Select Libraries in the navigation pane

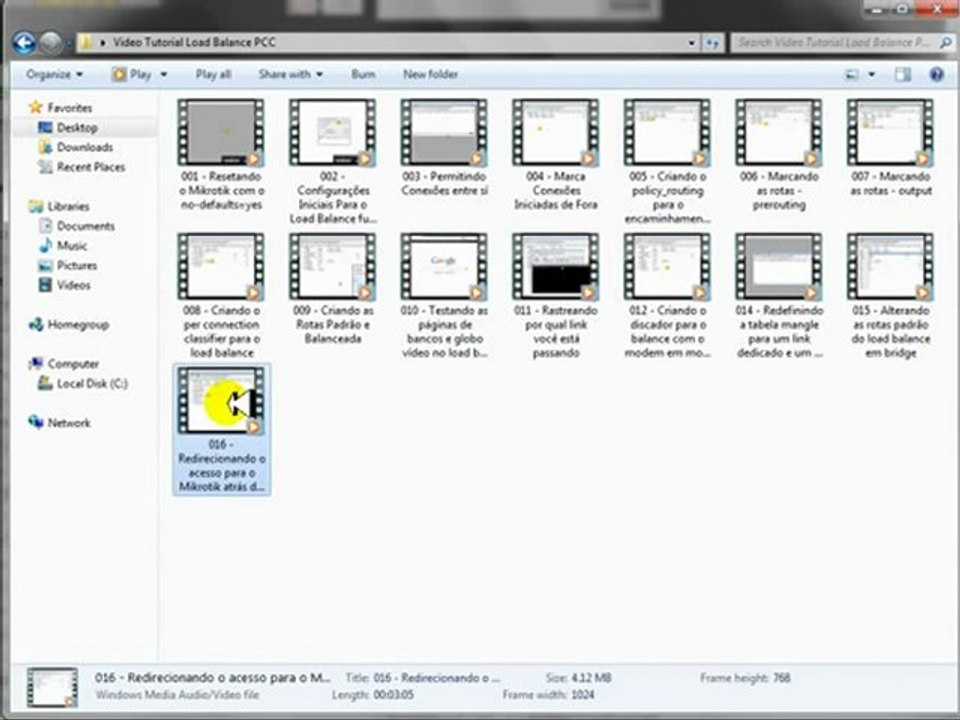68,206
